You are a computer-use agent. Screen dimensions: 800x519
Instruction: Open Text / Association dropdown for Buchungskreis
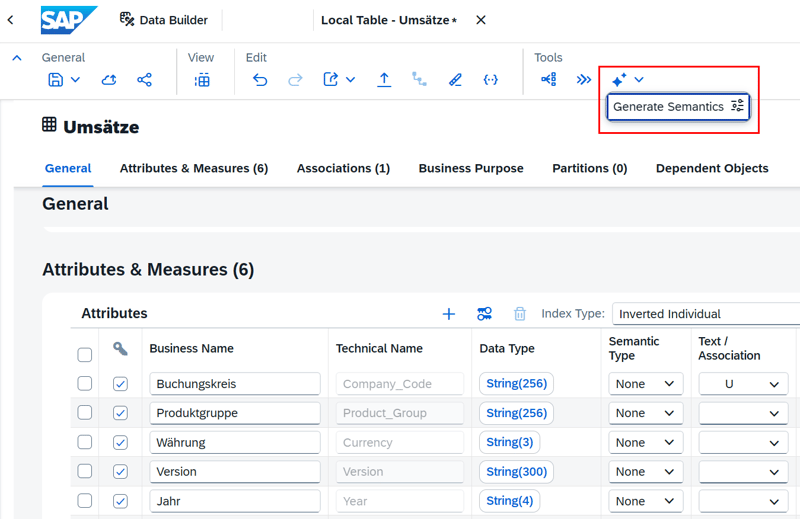[x=743, y=384]
